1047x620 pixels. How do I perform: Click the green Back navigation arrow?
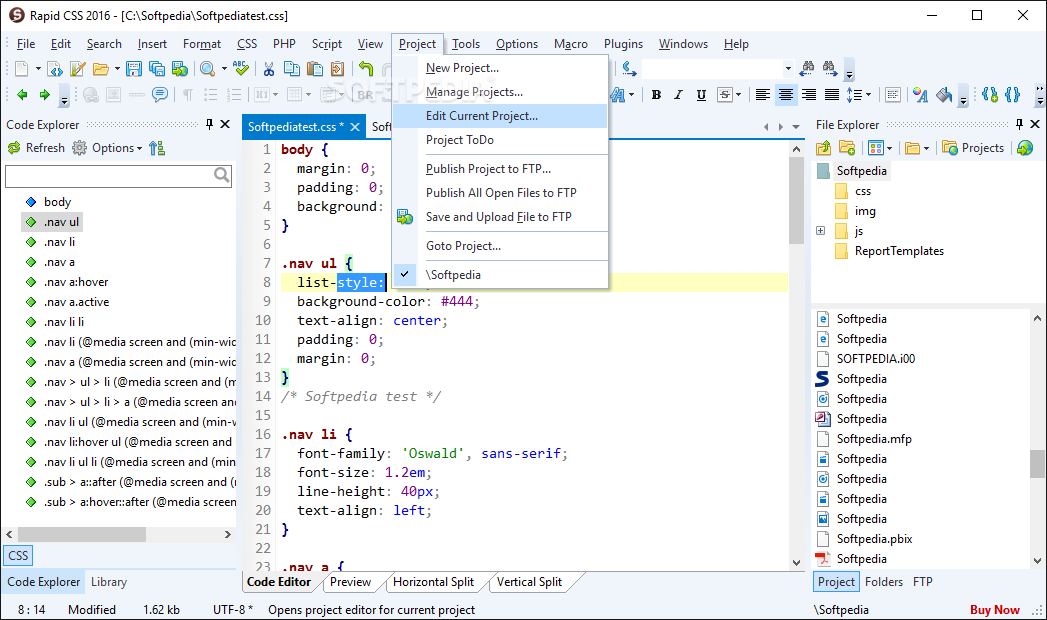22,95
